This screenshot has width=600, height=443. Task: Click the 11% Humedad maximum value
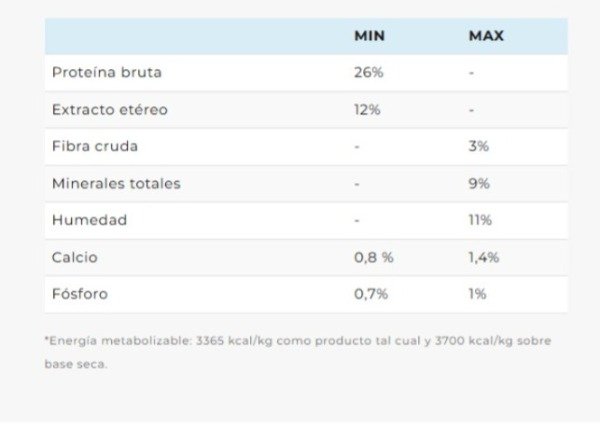coord(479,220)
